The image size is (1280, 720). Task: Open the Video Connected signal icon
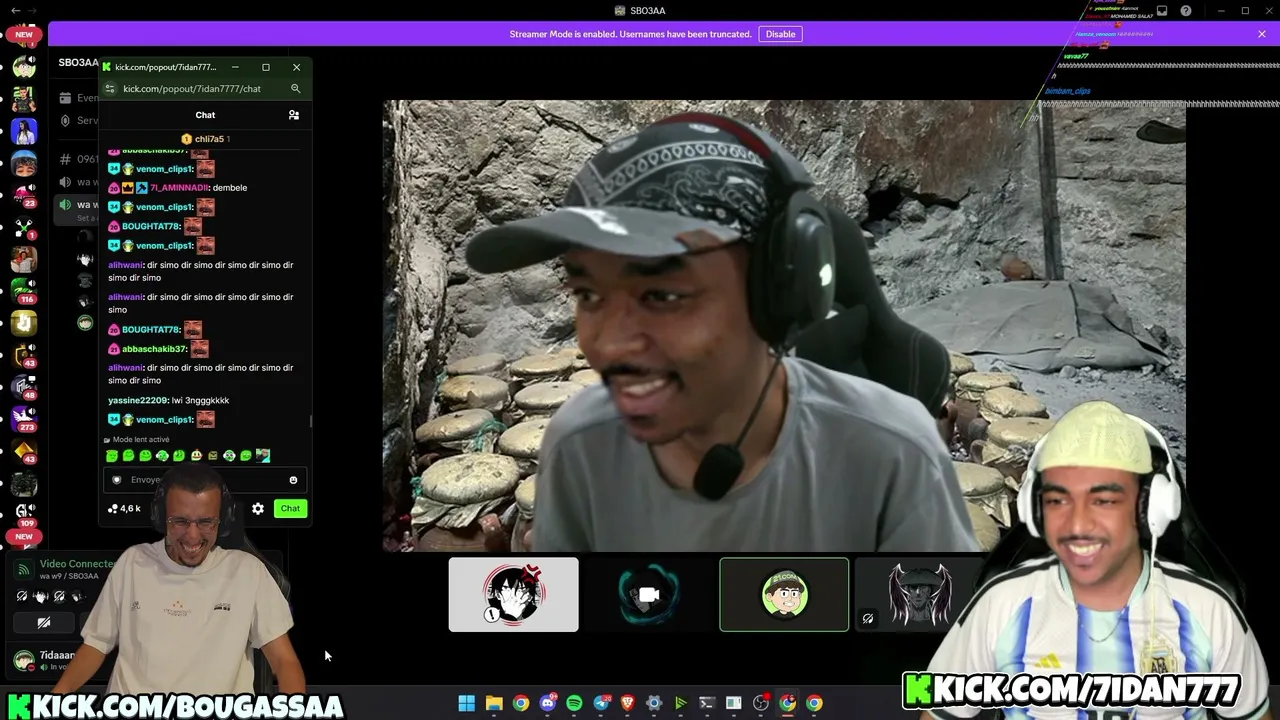pyautogui.click(x=24, y=570)
